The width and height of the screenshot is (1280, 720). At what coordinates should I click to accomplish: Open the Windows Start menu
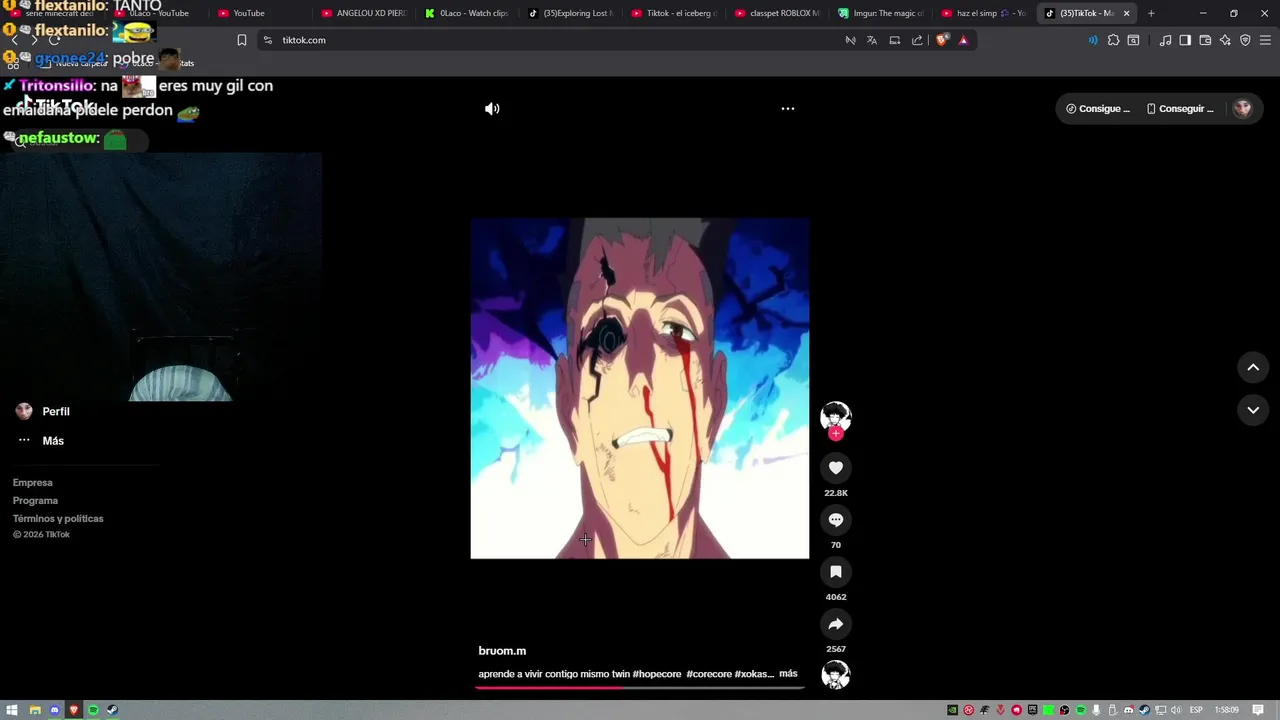pos(12,710)
